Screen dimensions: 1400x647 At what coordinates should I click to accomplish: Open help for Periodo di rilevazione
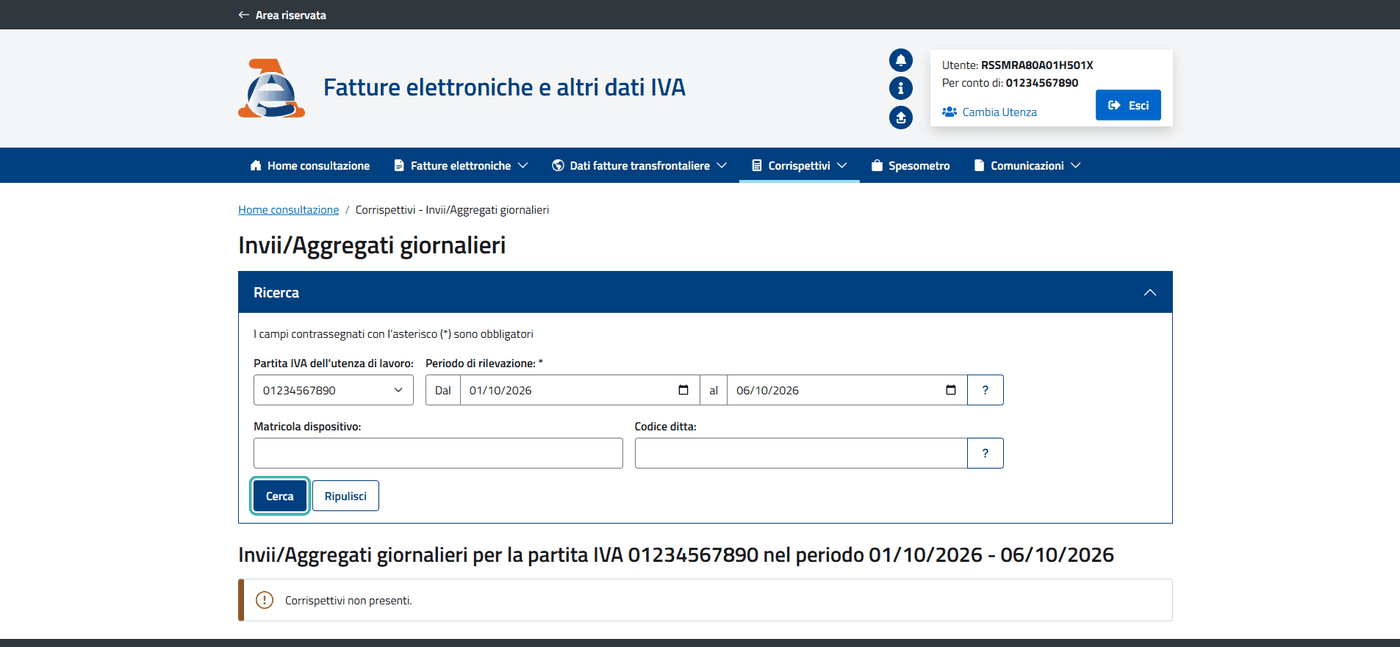985,390
